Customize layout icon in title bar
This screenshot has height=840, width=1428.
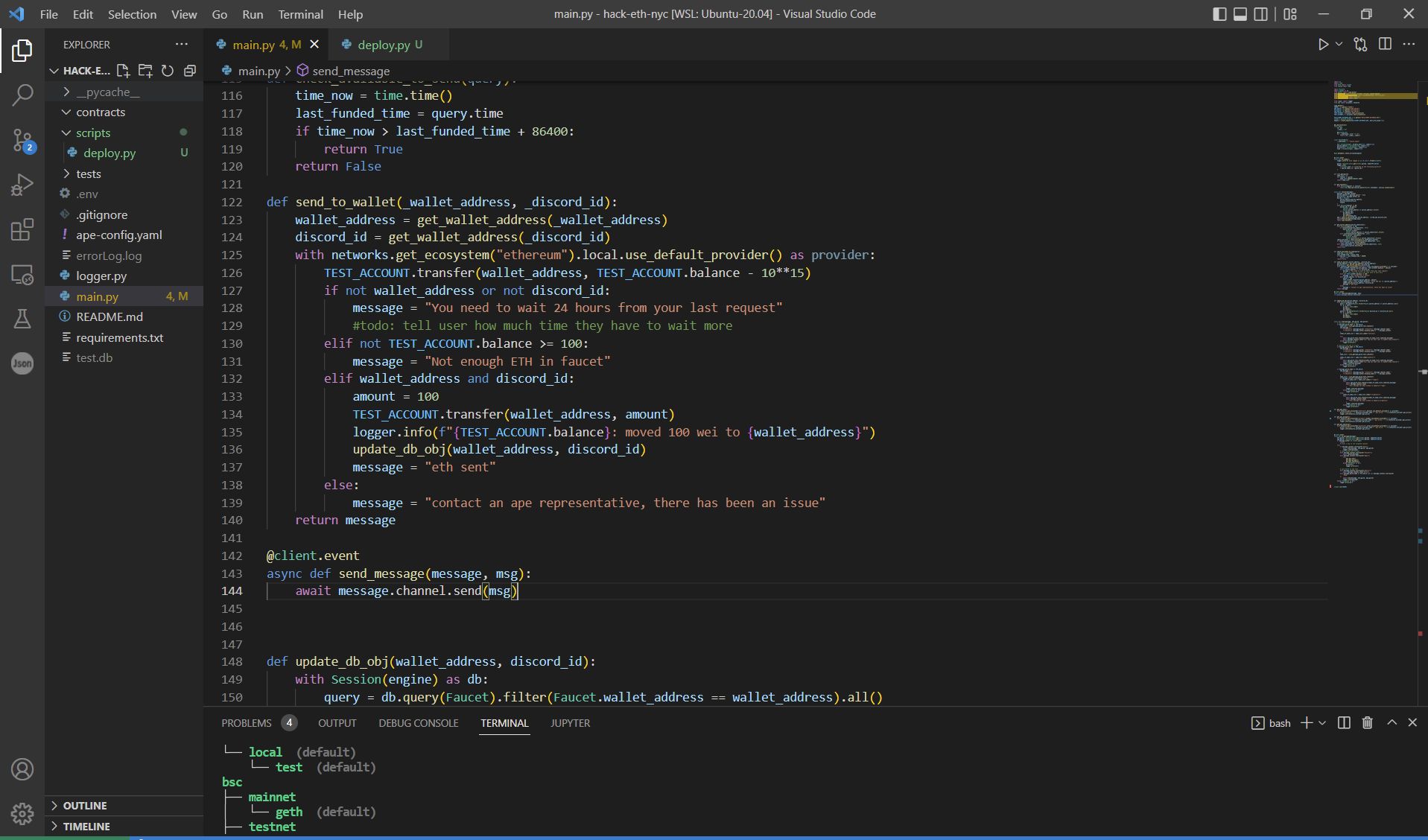tap(1290, 13)
